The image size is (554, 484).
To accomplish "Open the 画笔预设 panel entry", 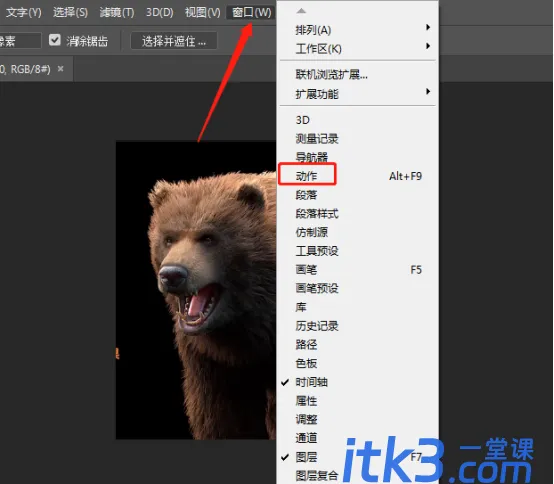I will coord(358,288).
